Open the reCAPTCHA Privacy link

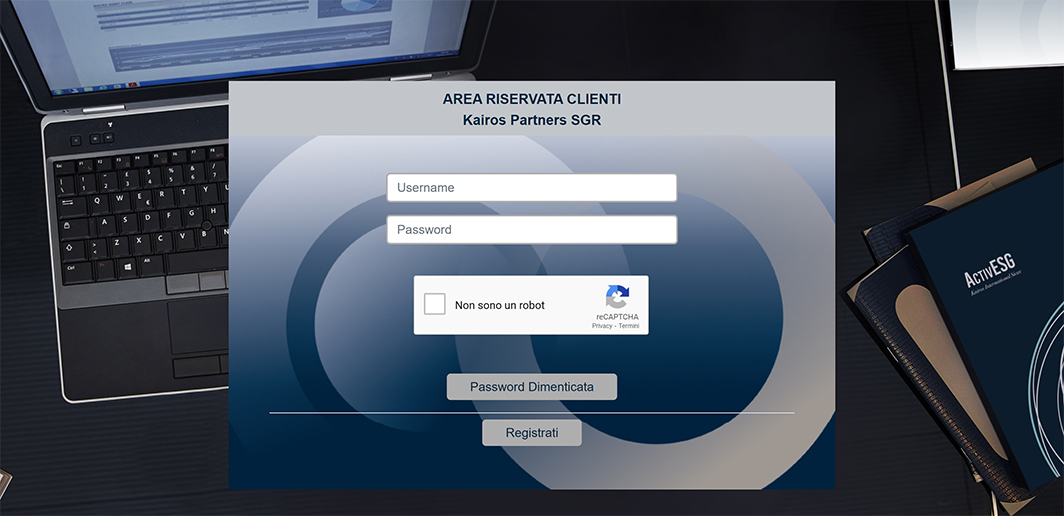coord(602,326)
